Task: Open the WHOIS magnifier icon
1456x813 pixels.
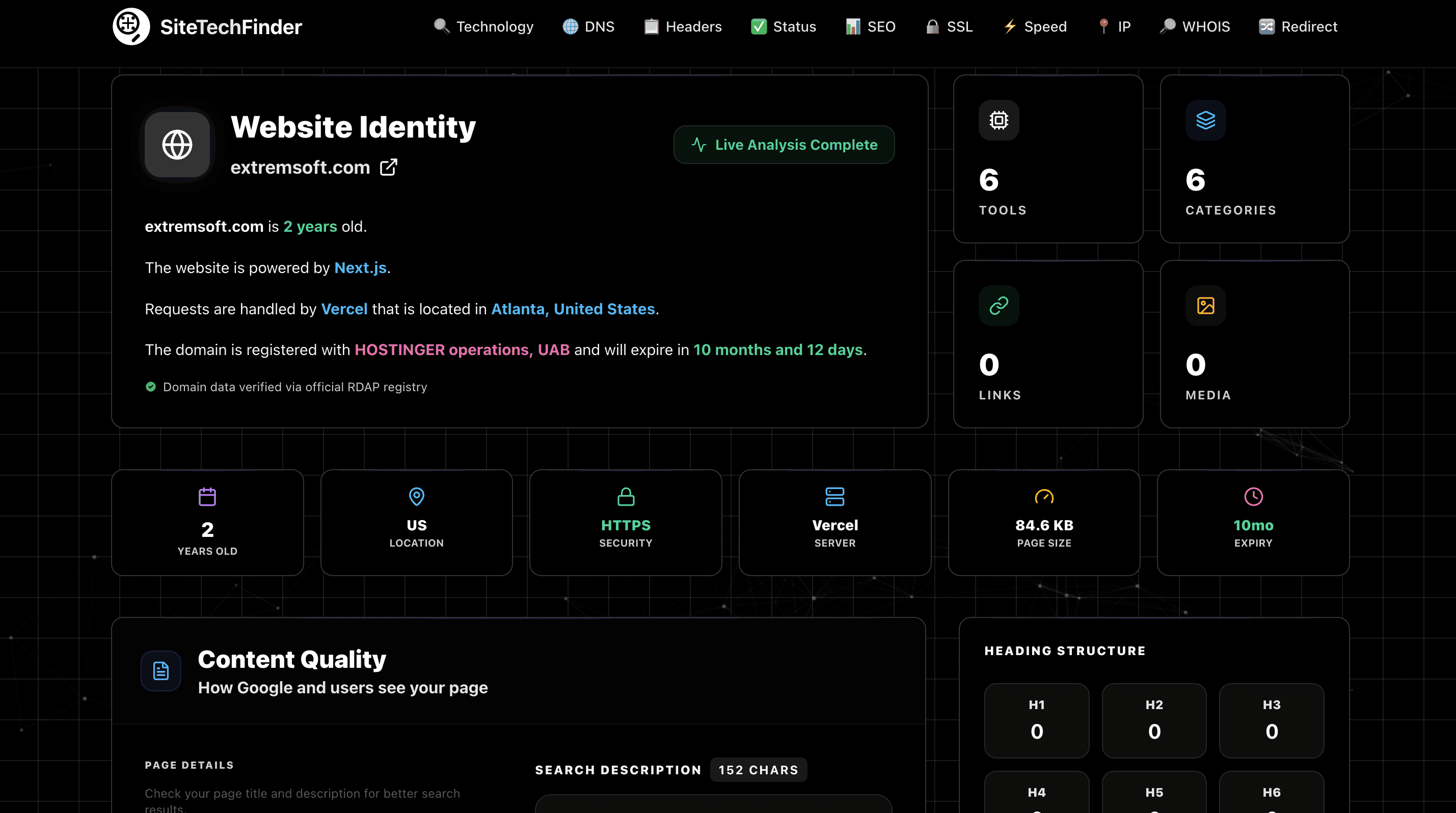Action: point(1168,26)
